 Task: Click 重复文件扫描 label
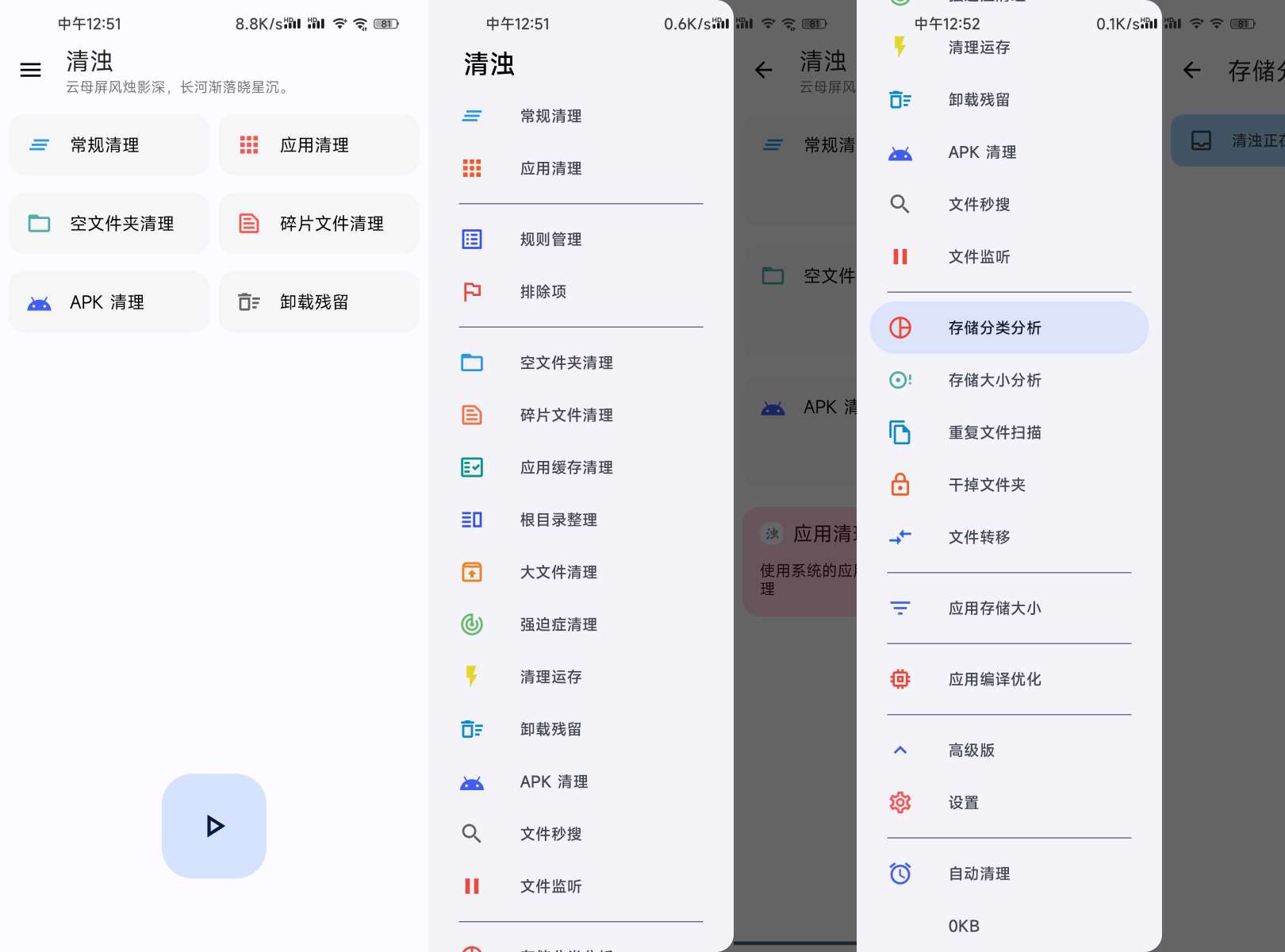(995, 432)
